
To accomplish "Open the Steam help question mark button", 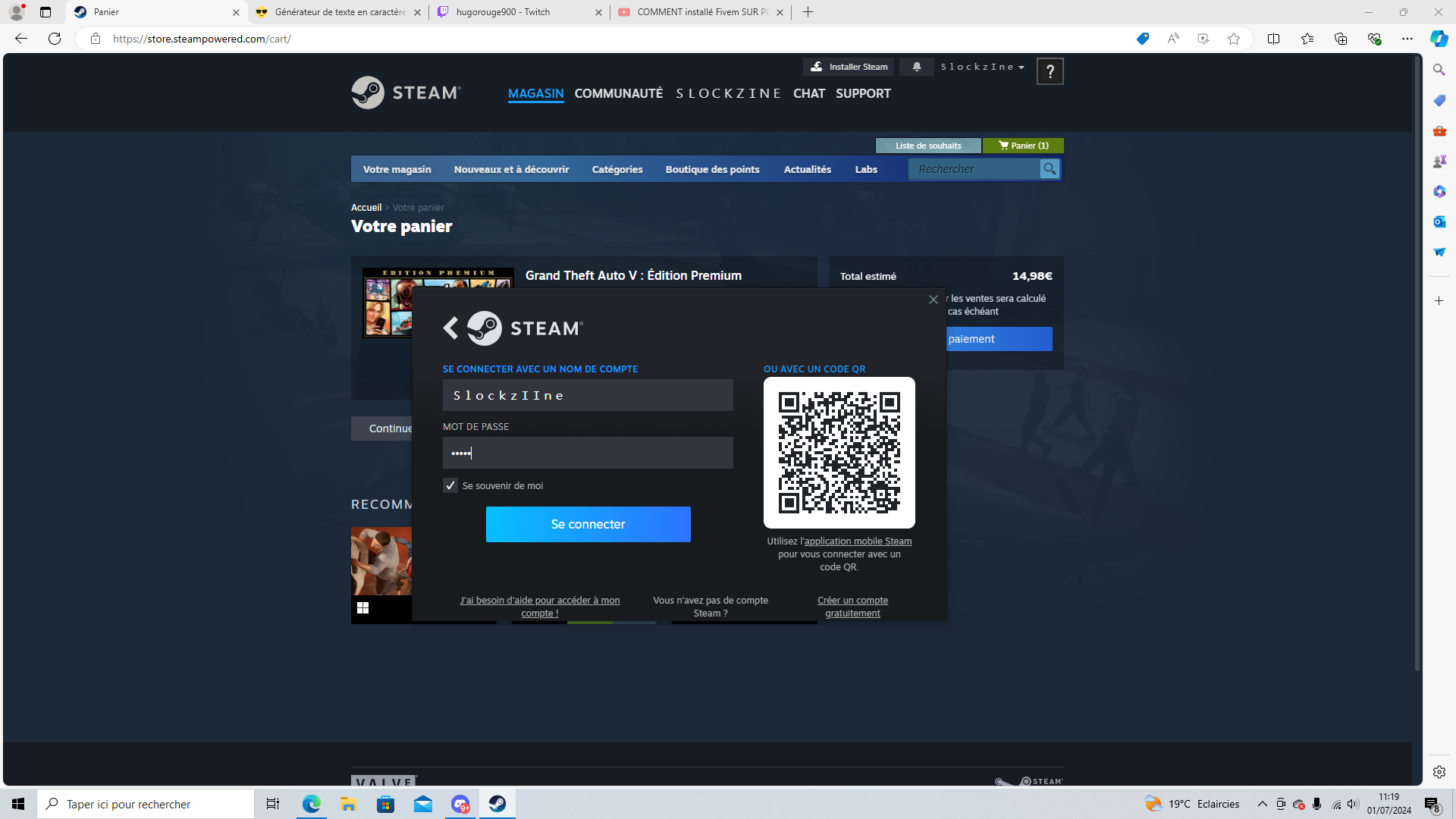I will [1050, 71].
